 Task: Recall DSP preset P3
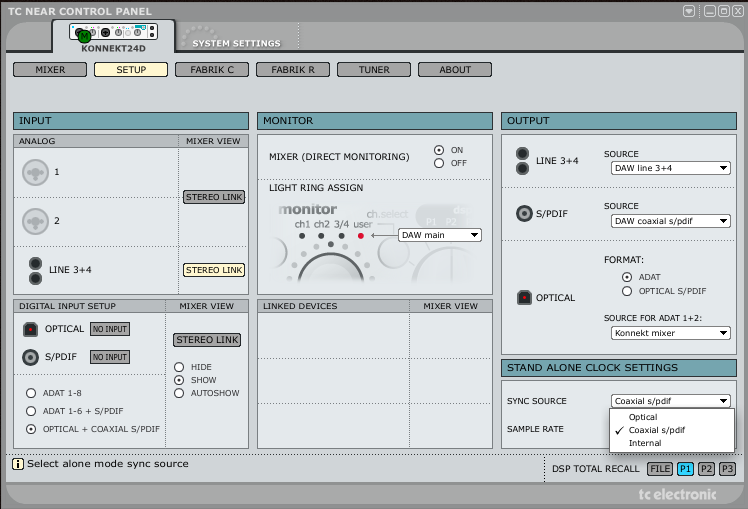tap(727, 469)
